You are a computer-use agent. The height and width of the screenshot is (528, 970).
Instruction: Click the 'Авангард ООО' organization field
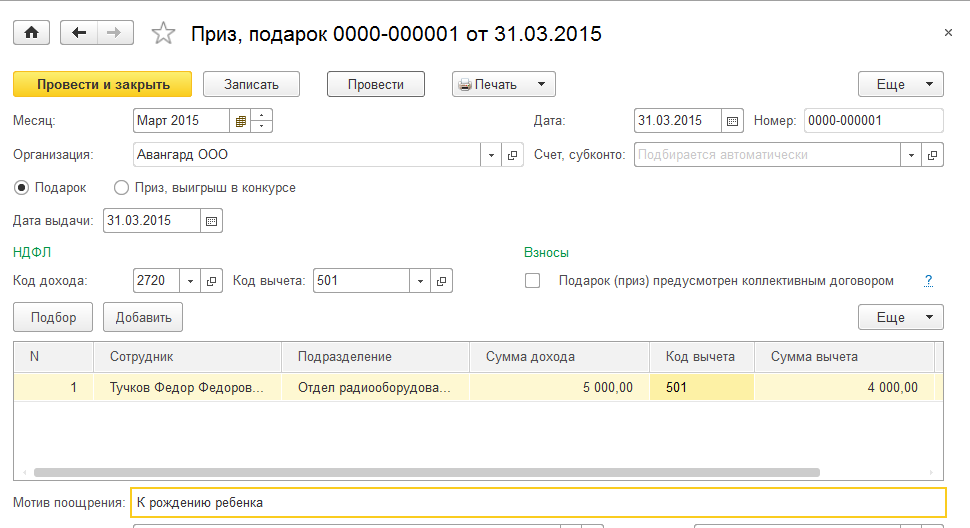[x=307, y=155]
